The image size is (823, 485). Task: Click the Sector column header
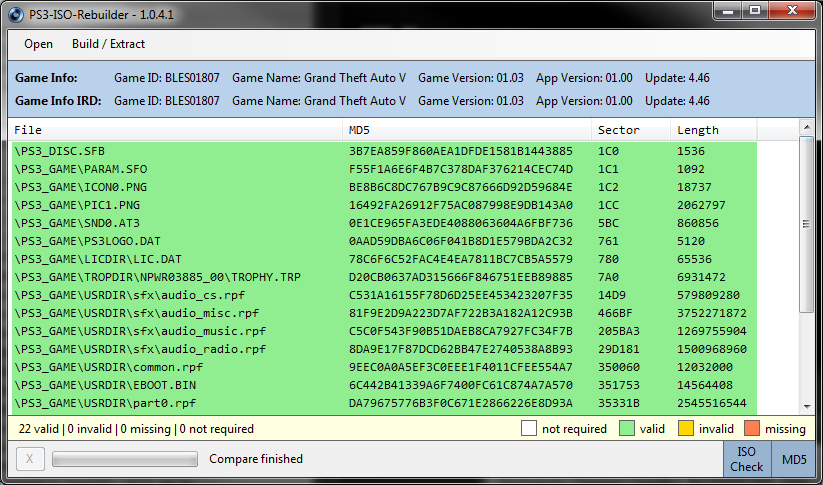click(x=630, y=130)
